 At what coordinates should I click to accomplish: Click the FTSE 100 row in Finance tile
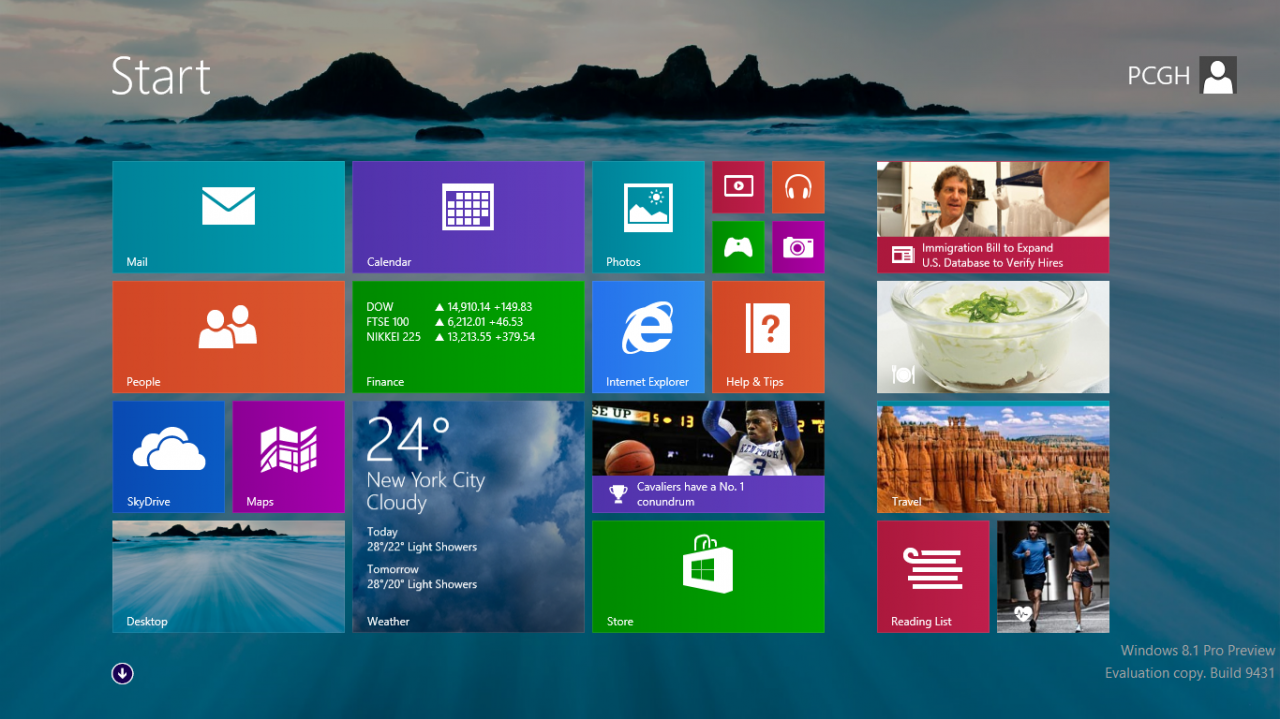444,322
